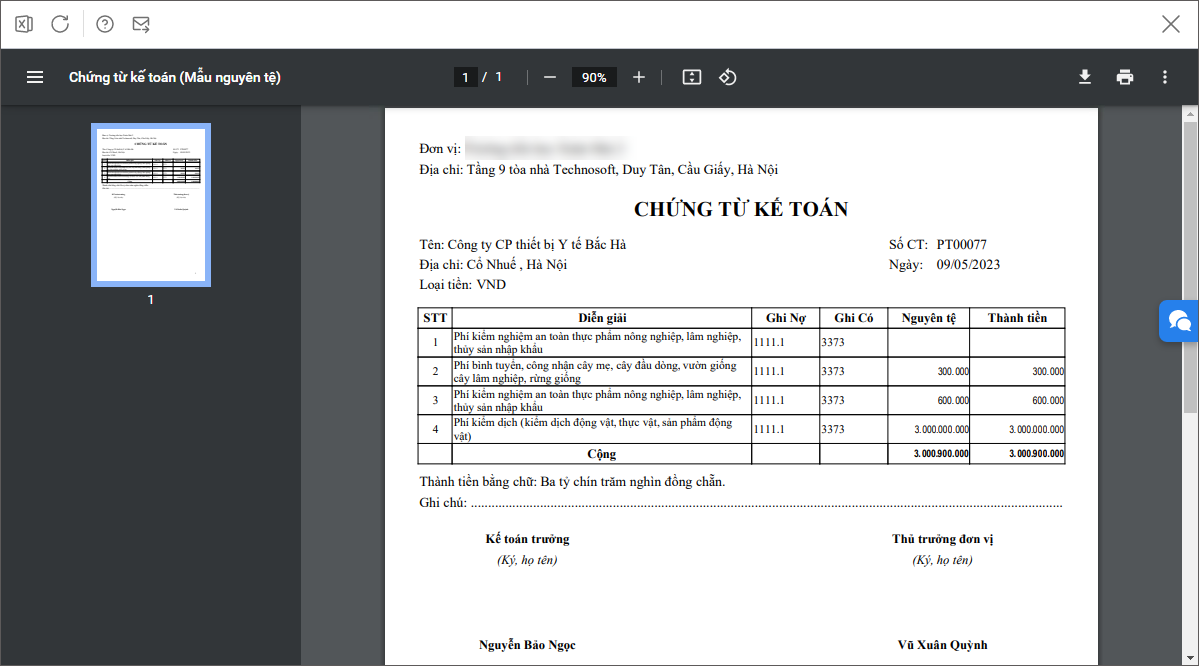Click the 'Diễn giải' column header

click(x=602, y=318)
